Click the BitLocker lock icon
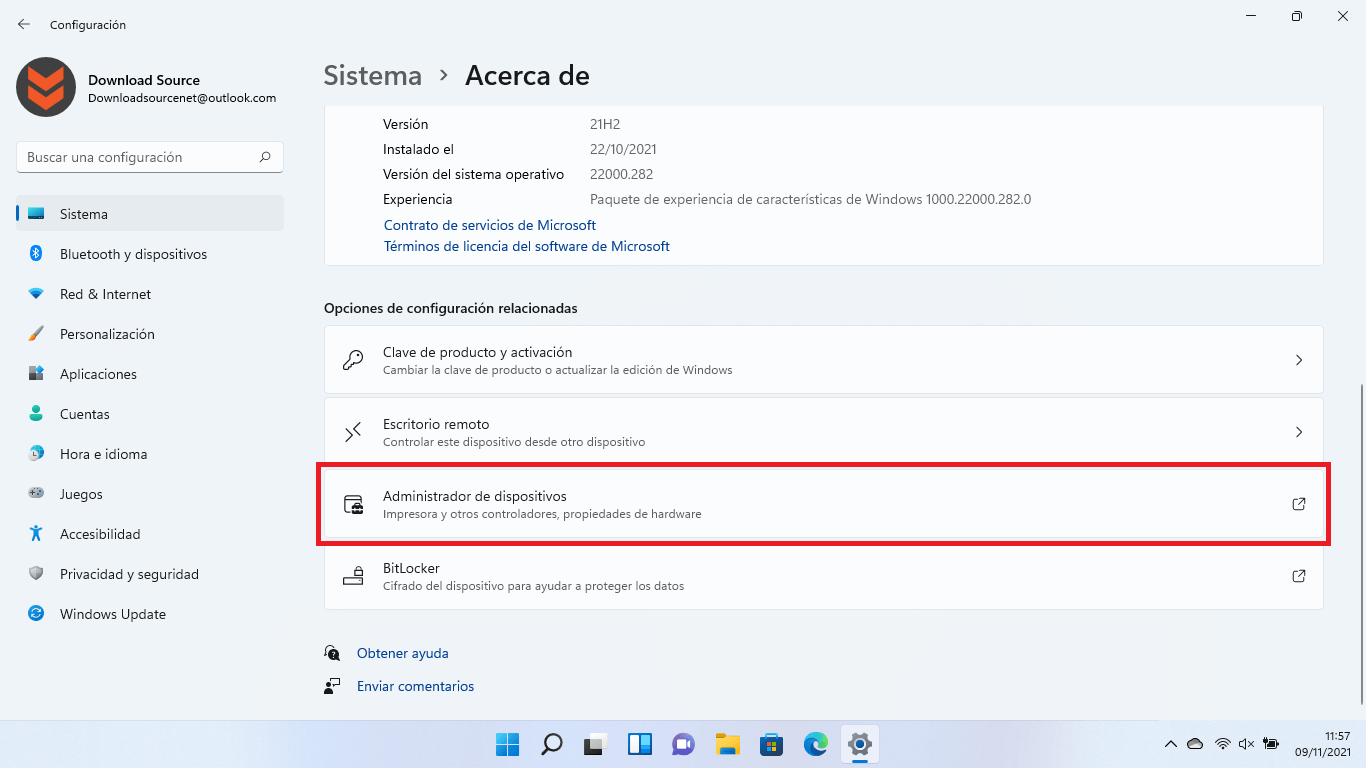This screenshot has width=1366, height=768. tap(353, 576)
